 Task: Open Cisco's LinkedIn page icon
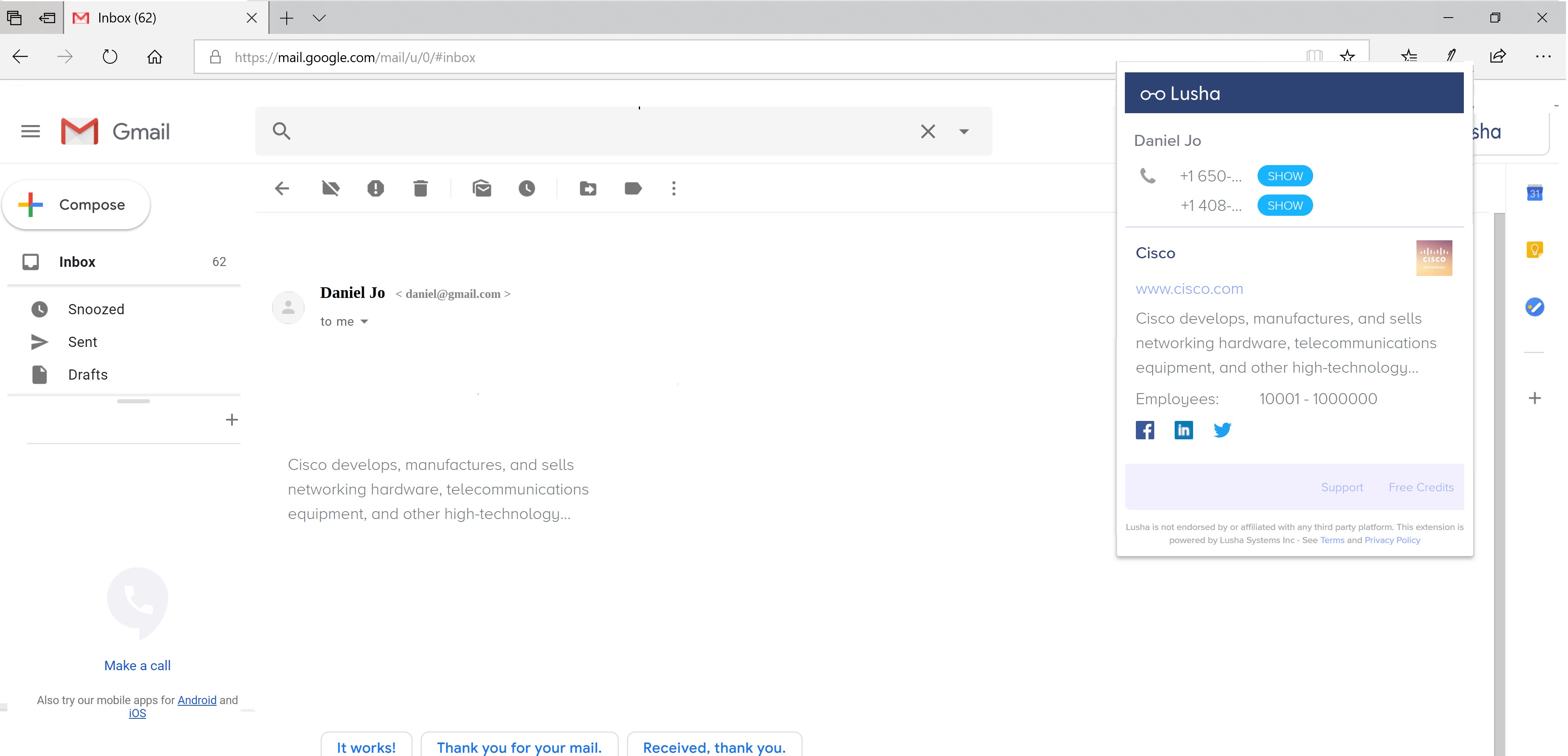(1184, 430)
